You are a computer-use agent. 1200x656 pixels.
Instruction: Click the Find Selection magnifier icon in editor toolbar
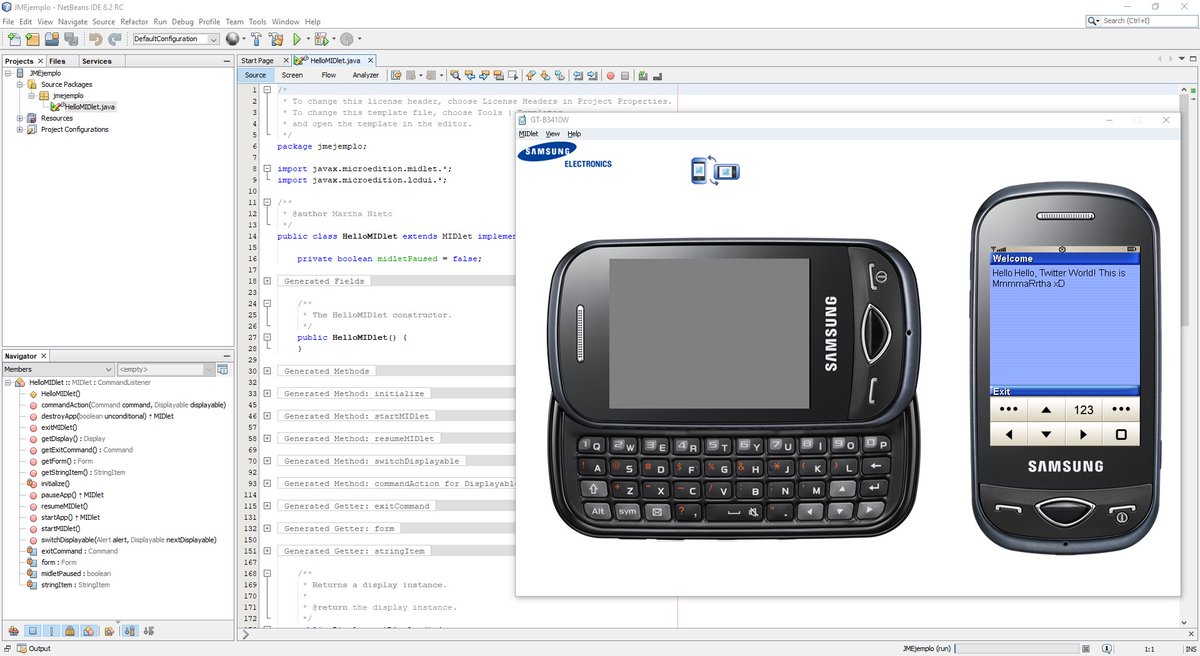(x=455, y=75)
